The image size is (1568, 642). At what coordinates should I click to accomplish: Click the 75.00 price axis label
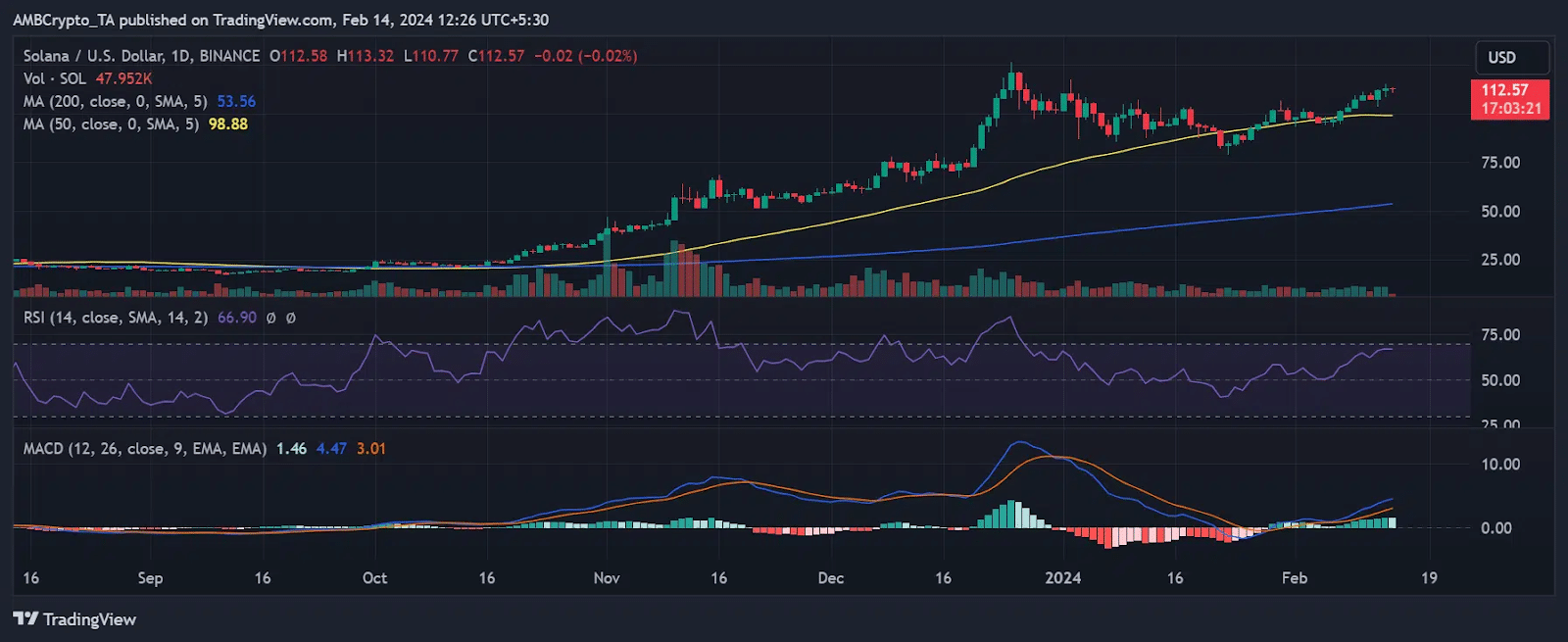coord(1500,163)
